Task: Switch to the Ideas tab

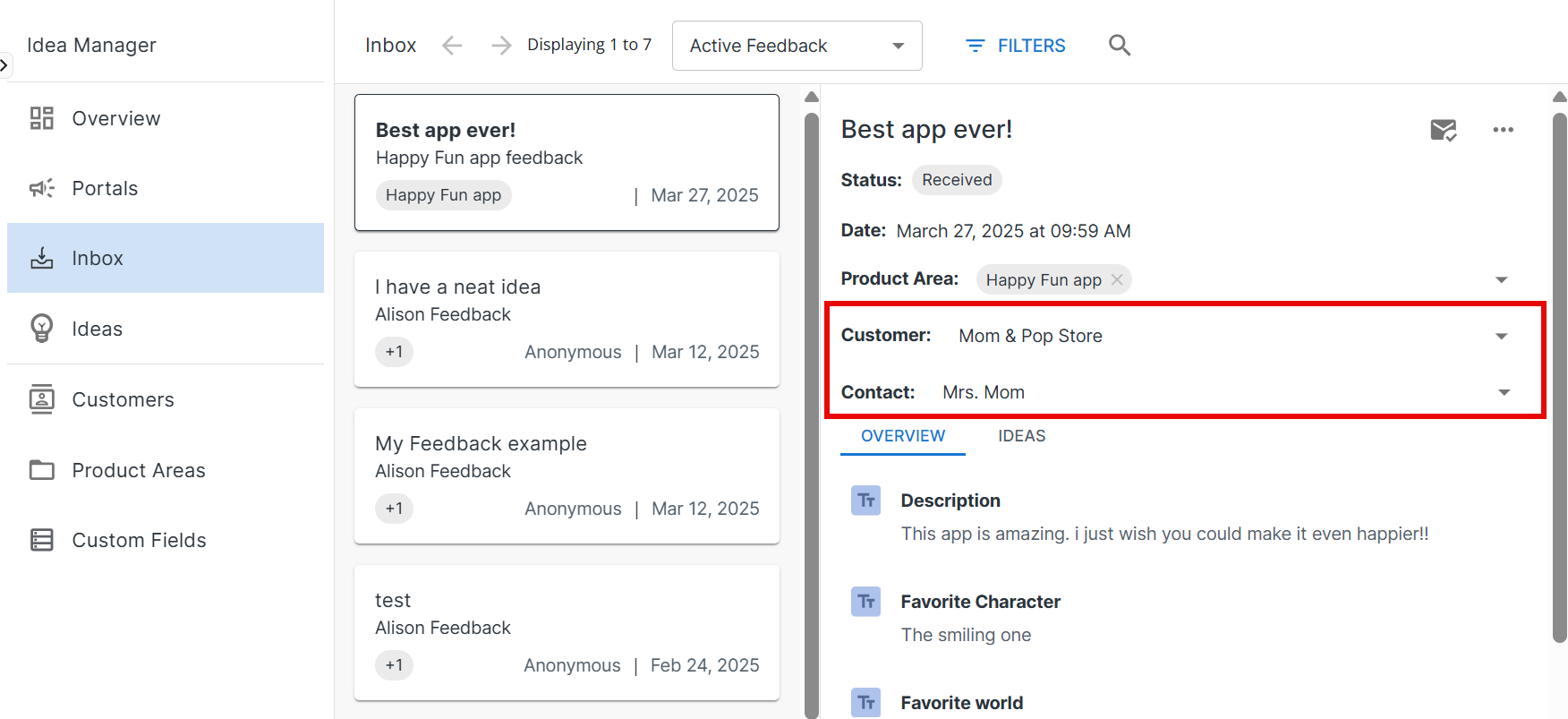Action: pos(1021,436)
